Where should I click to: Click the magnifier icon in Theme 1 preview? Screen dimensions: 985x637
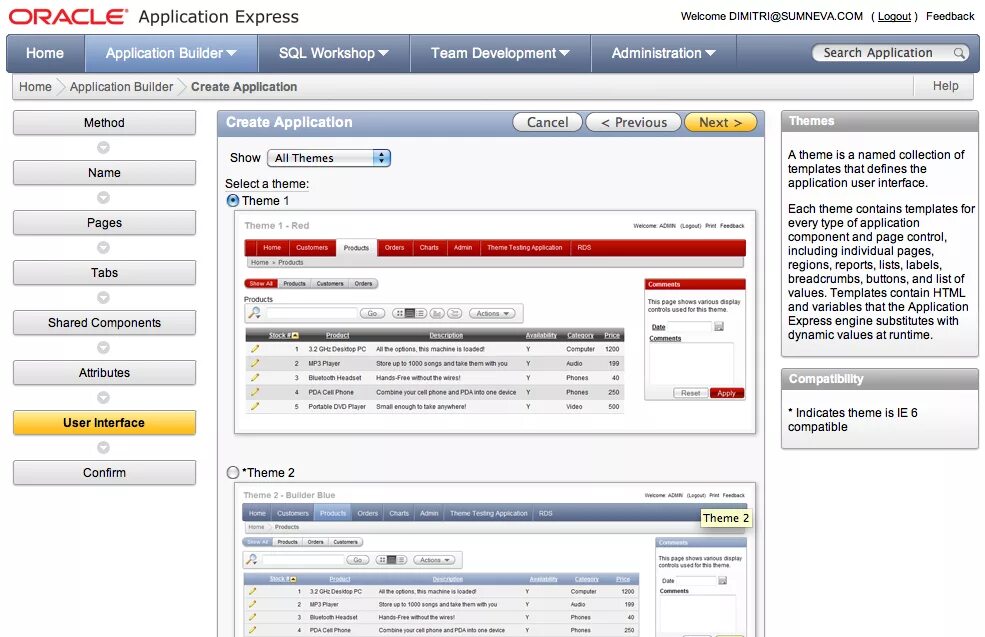click(254, 312)
